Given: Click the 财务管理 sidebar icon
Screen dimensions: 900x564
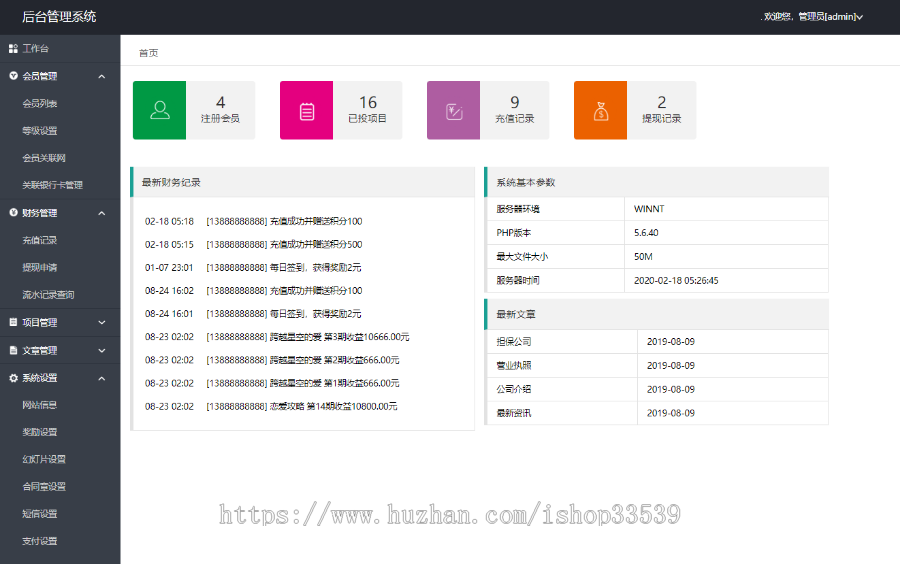Looking at the screenshot, I should [x=13, y=213].
